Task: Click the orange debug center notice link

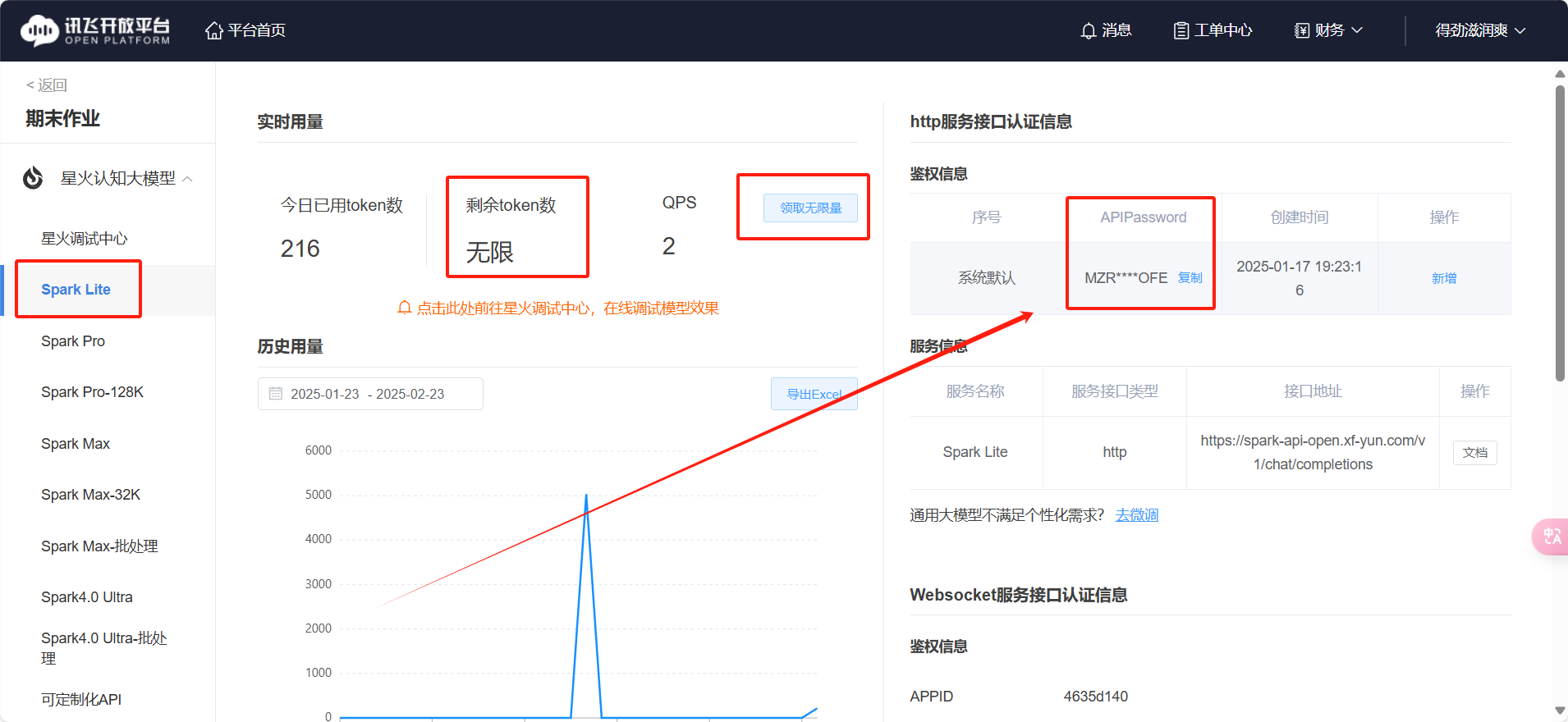Action: coord(567,308)
